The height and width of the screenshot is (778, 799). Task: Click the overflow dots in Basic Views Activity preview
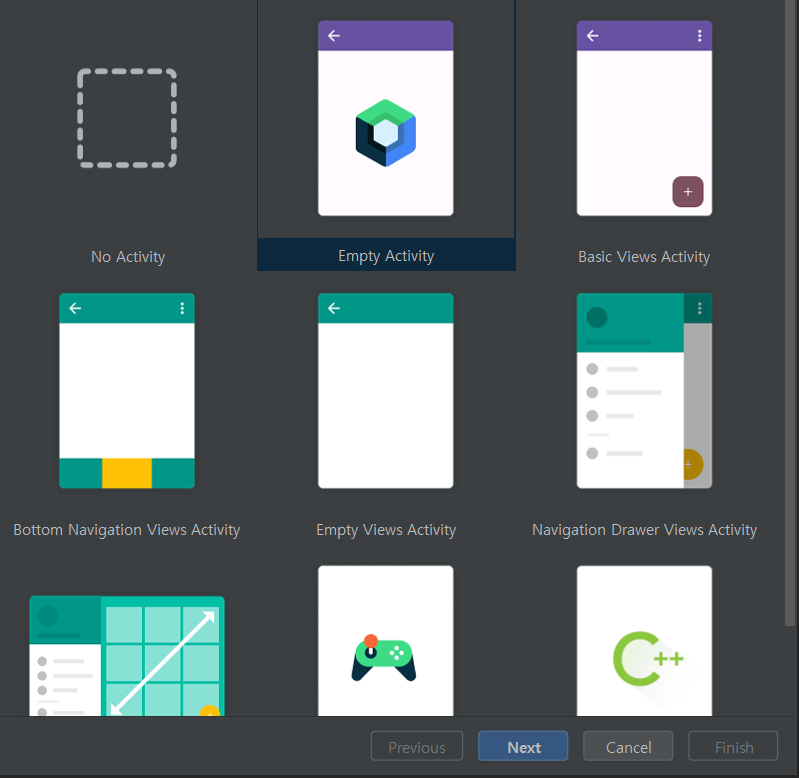pos(700,36)
